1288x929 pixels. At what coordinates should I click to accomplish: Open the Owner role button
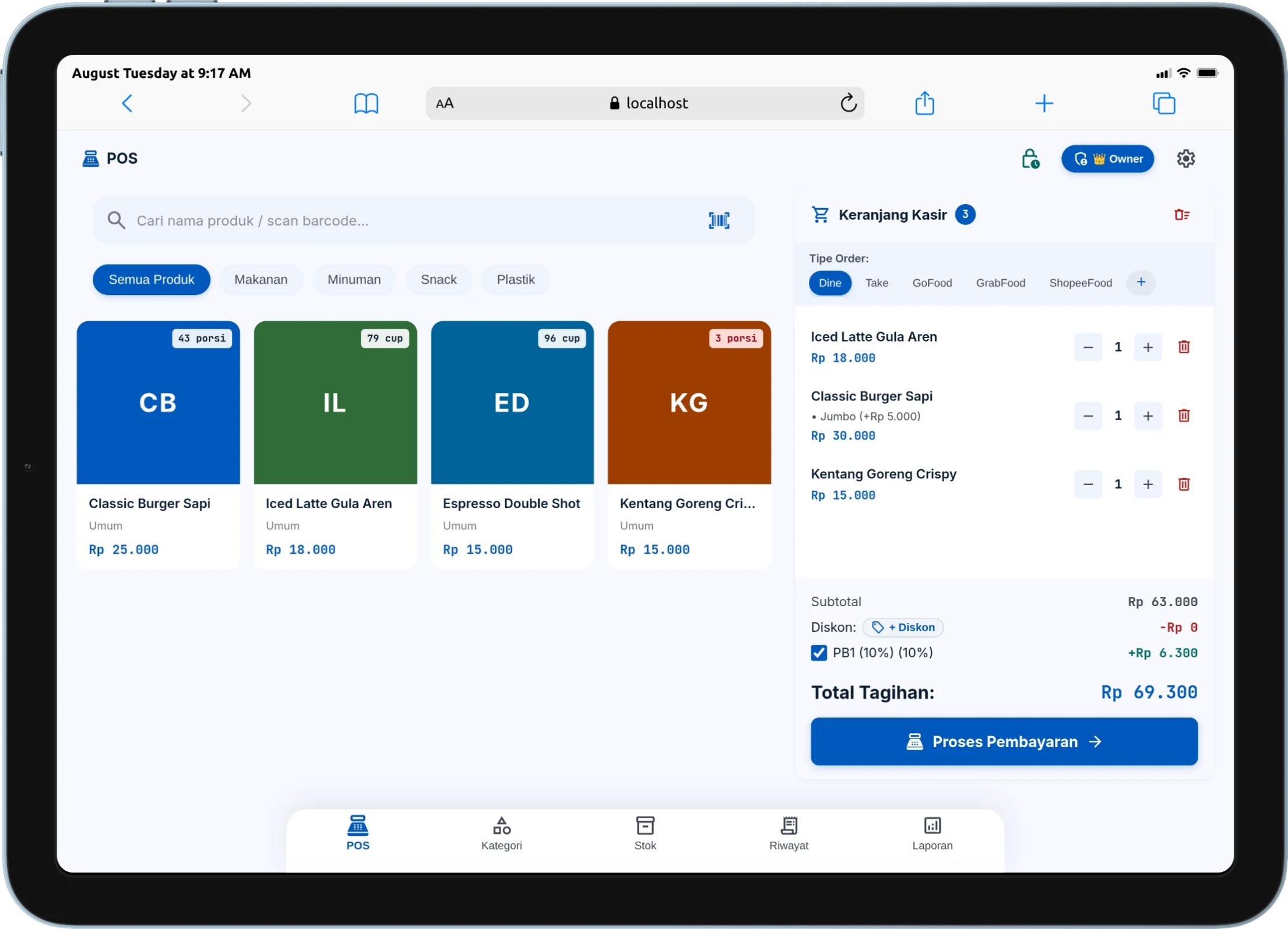[1107, 159]
